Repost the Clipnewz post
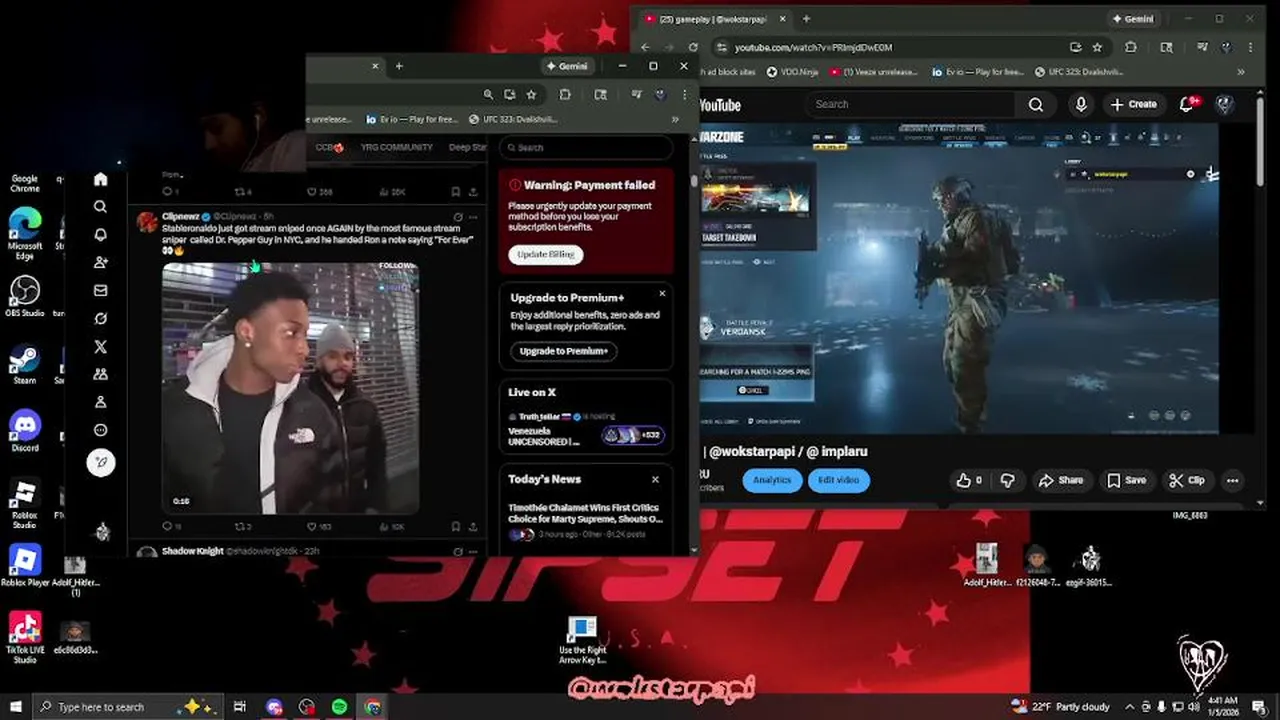Image resolution: width=1280 pixels, height=720 pixels. (x=240, y=526)
